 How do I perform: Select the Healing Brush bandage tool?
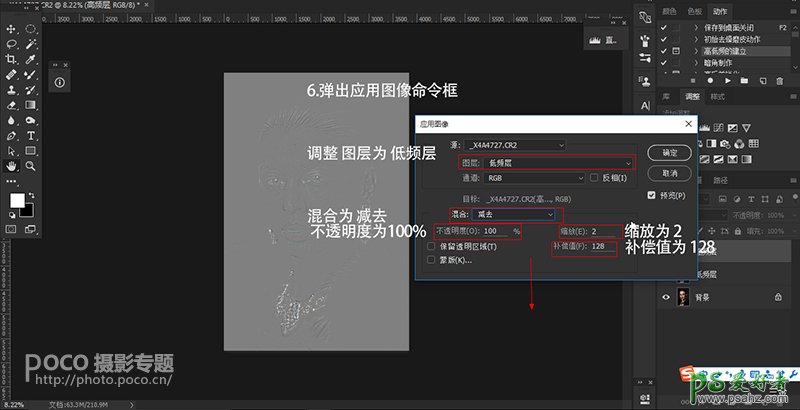pyautogui.click(x=11, y=74)
